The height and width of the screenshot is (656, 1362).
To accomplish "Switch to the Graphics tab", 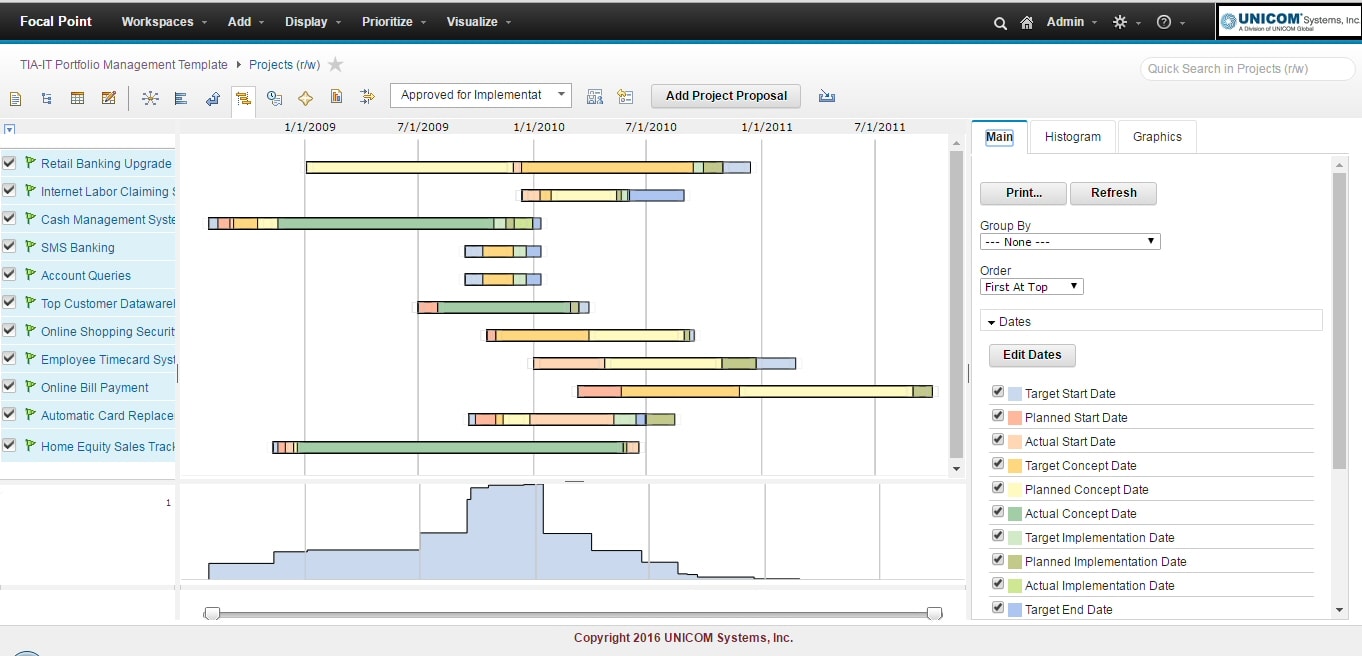I will pos(1157,137).
